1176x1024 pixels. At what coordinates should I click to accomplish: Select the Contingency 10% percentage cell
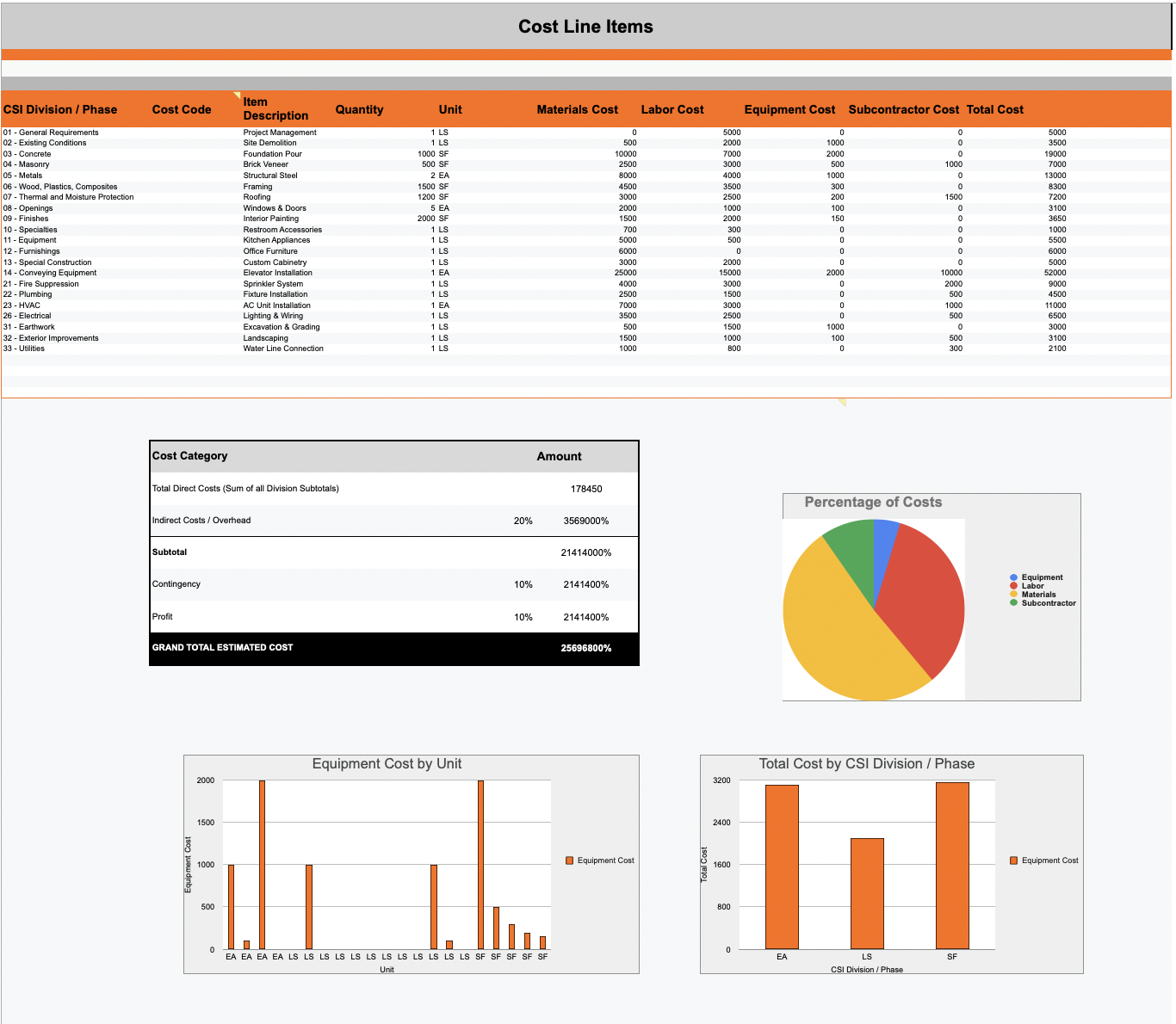523,584
